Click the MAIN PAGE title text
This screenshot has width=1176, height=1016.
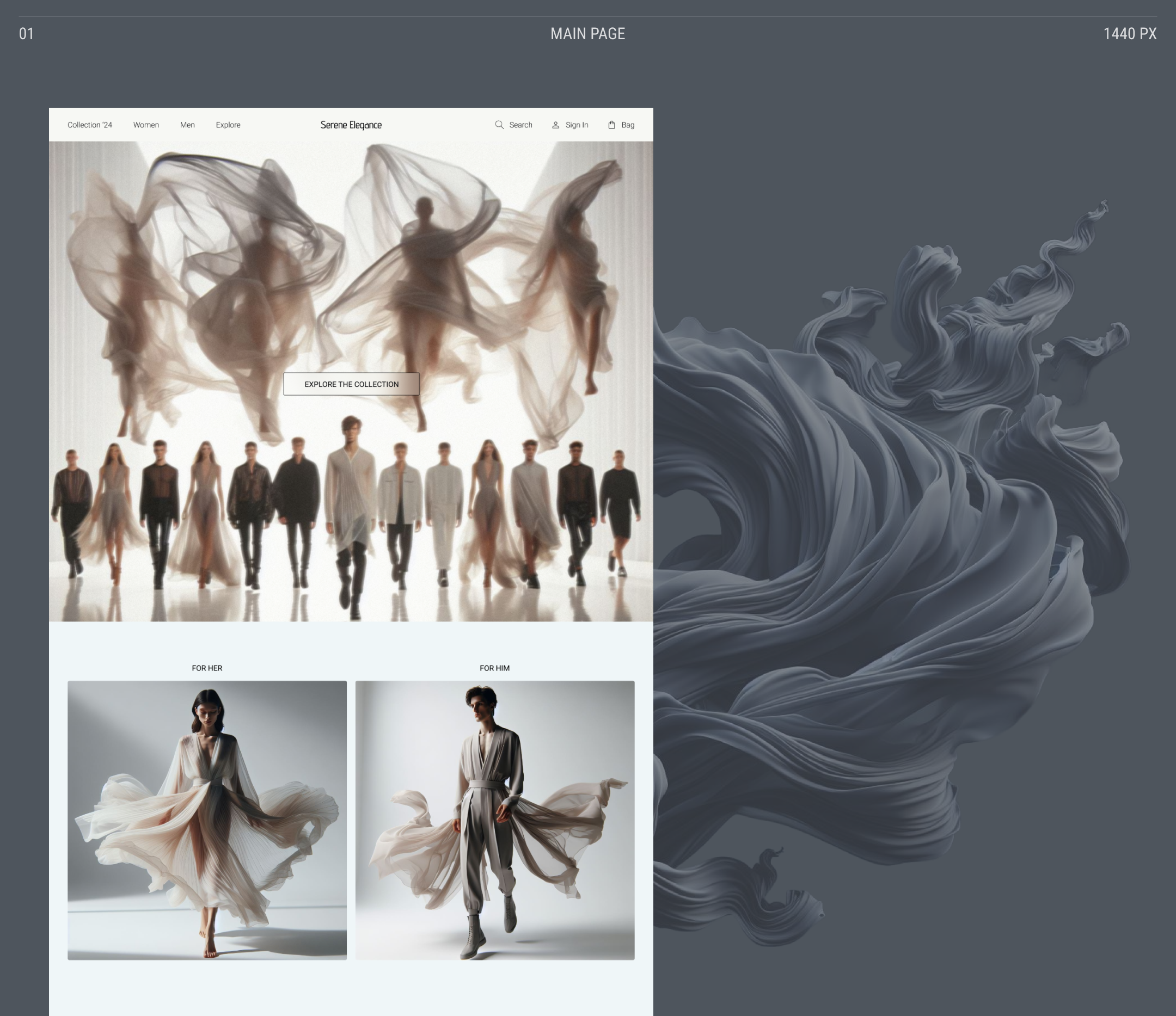coord(587,34)
